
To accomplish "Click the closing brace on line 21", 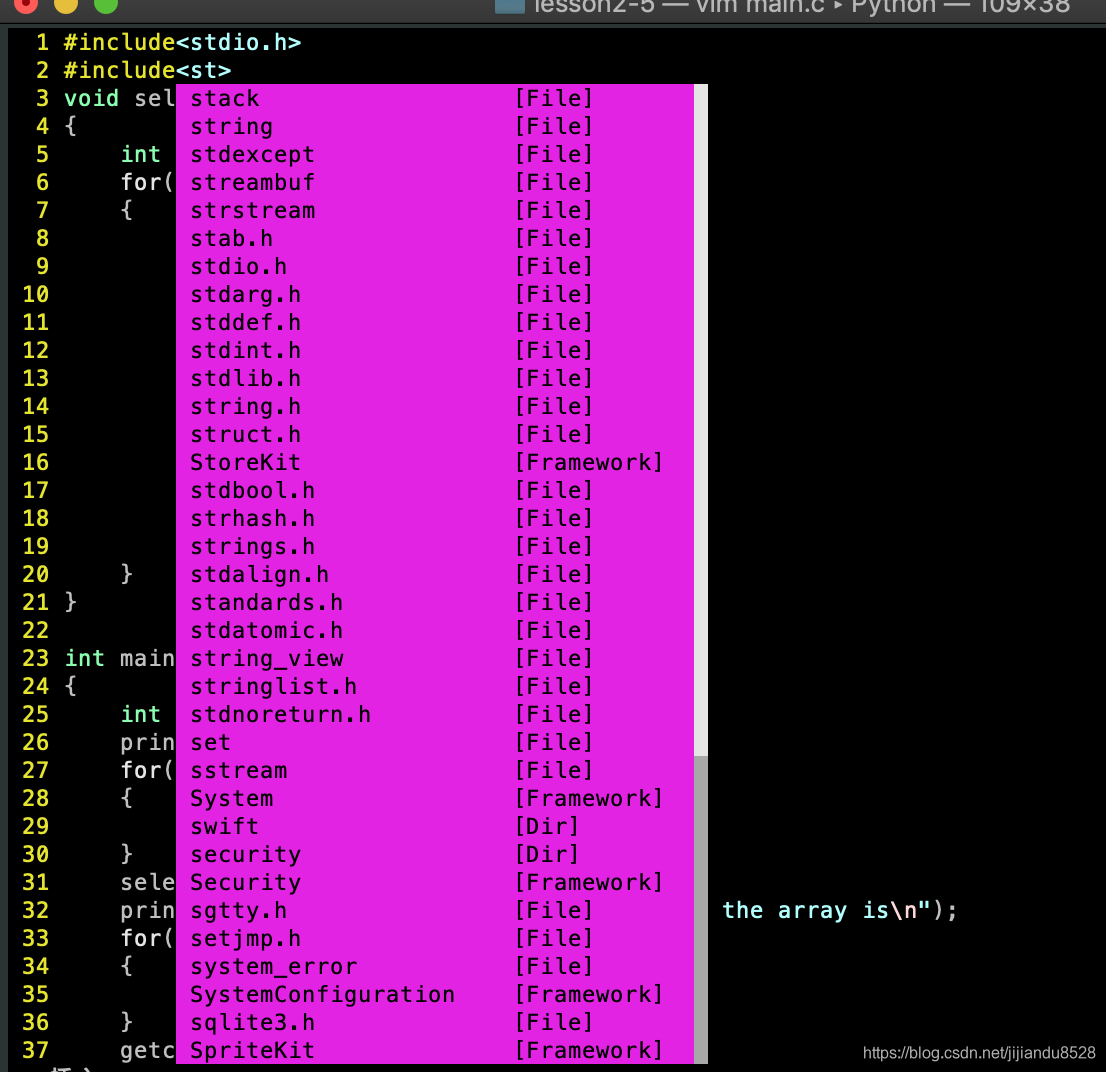I will coord(70,602).
